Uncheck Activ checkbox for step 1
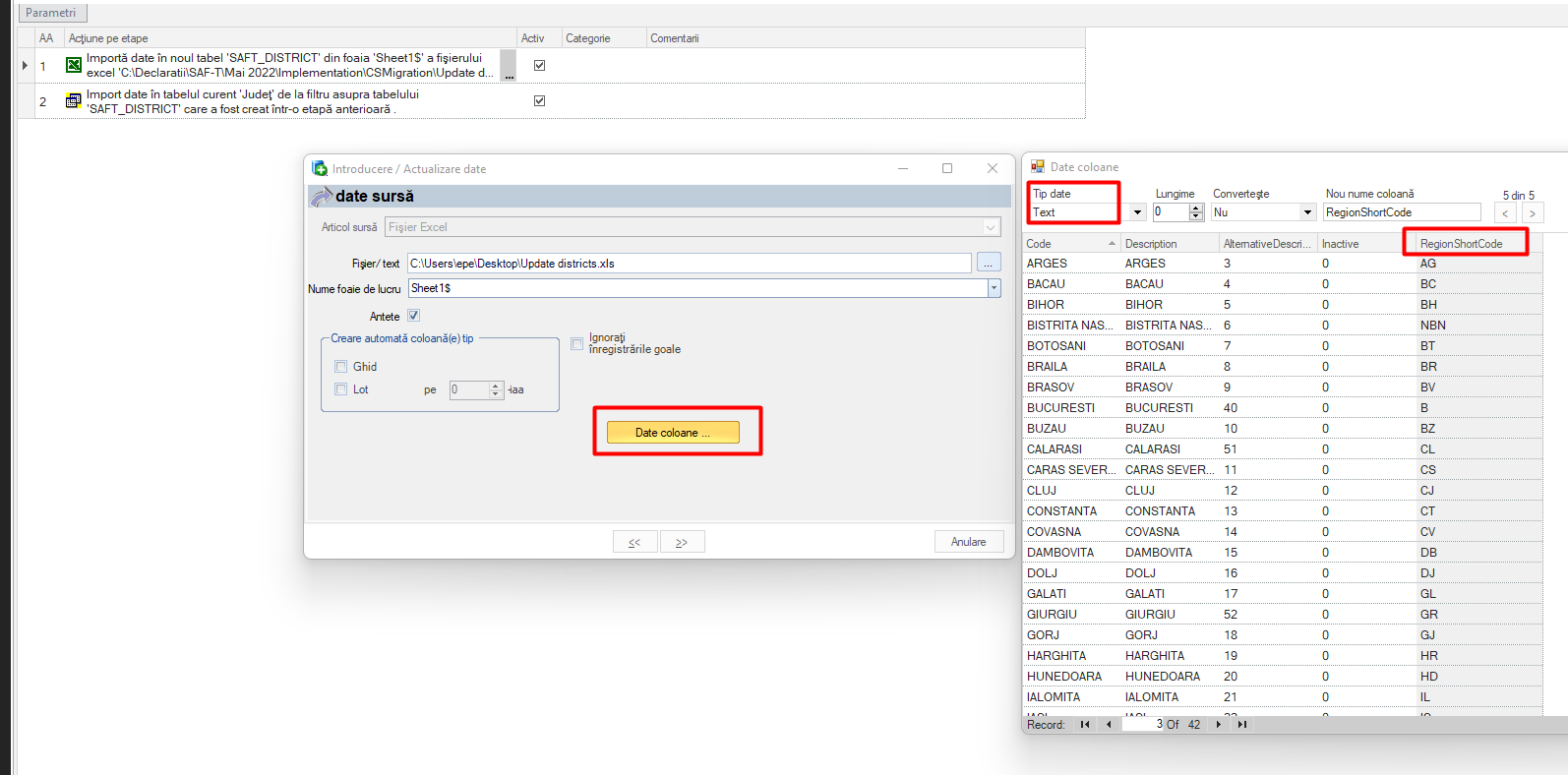 click(x=539, y=65)
